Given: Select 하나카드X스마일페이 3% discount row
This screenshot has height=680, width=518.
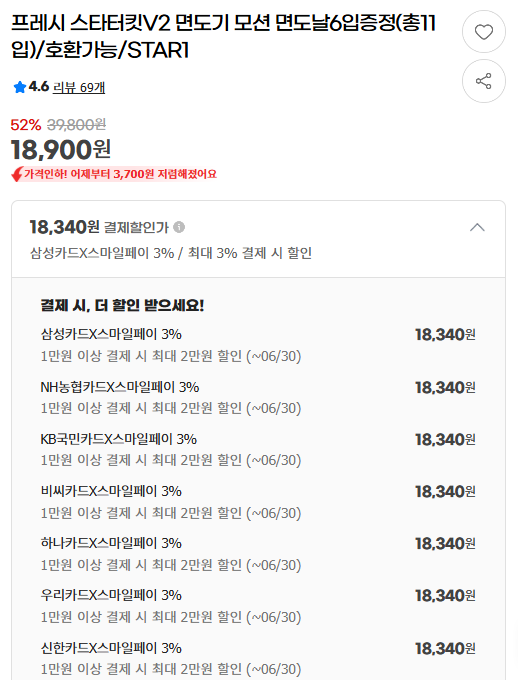Looking at the screenshot, I should point(258,554).
